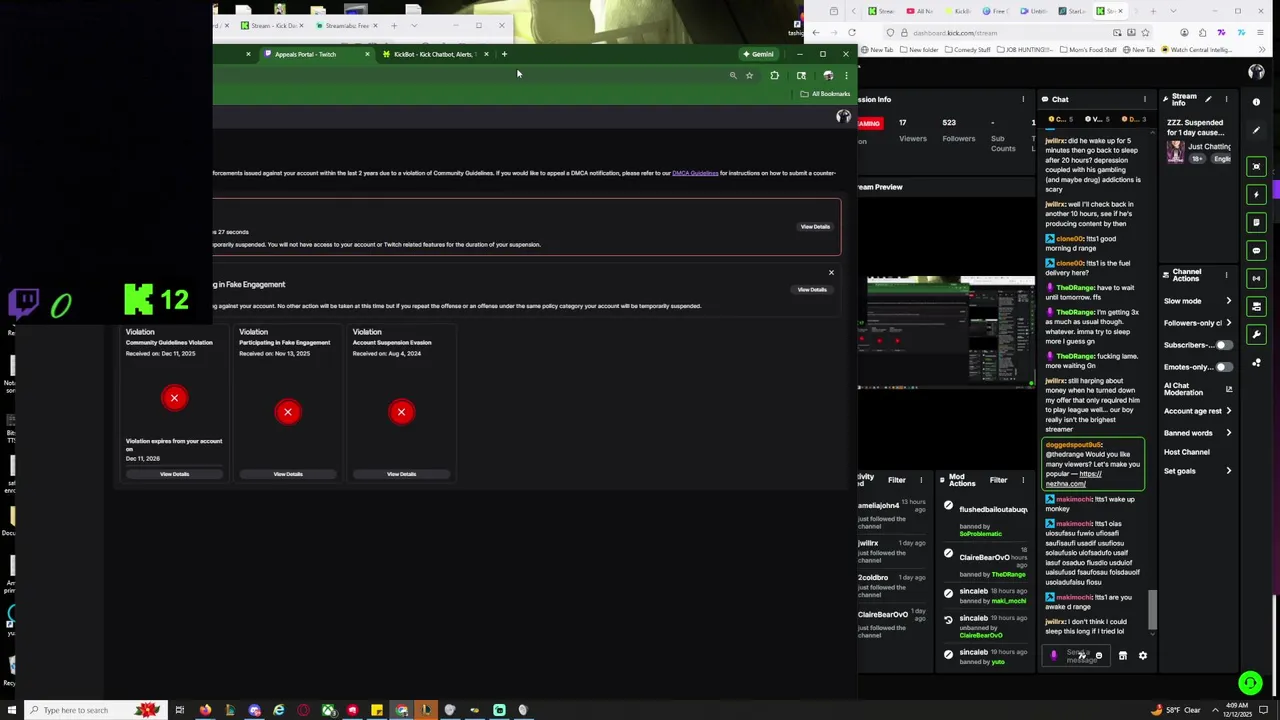This screenshot has width=1280, height=720.
Task: Click the Gemini button in Chrome
Action: pos(758,54)
